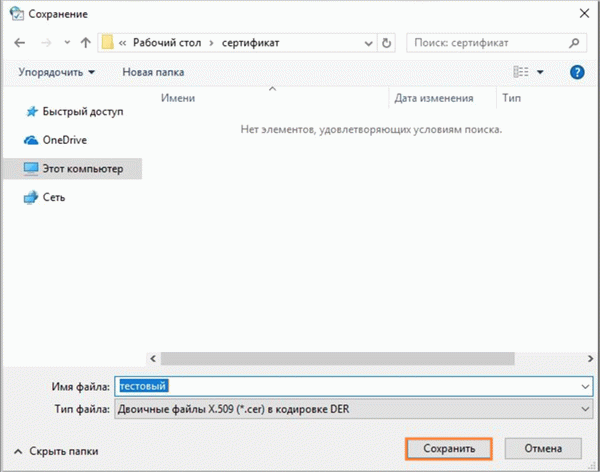The width and height of the screenshot is (600, 472).
Task: Select 'Этот компьютер' in navigation pane
Action: (x=73, y=169)
